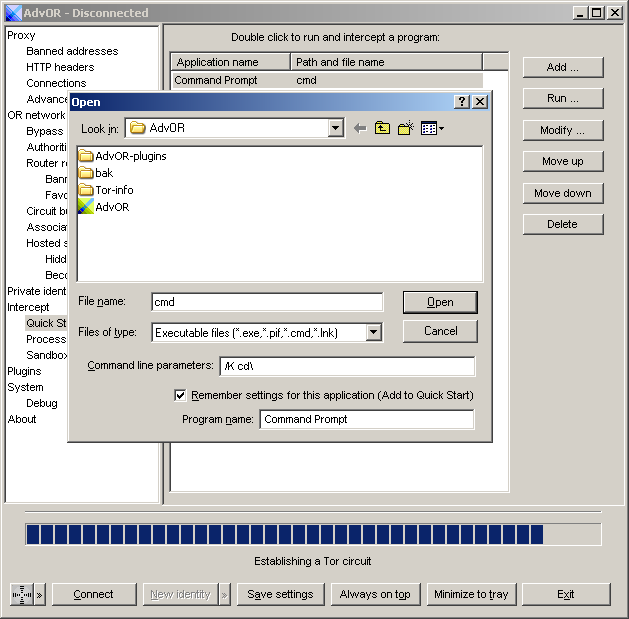Open the Files of type dropdown
This screenshot has height=619, width=629.
373,332
